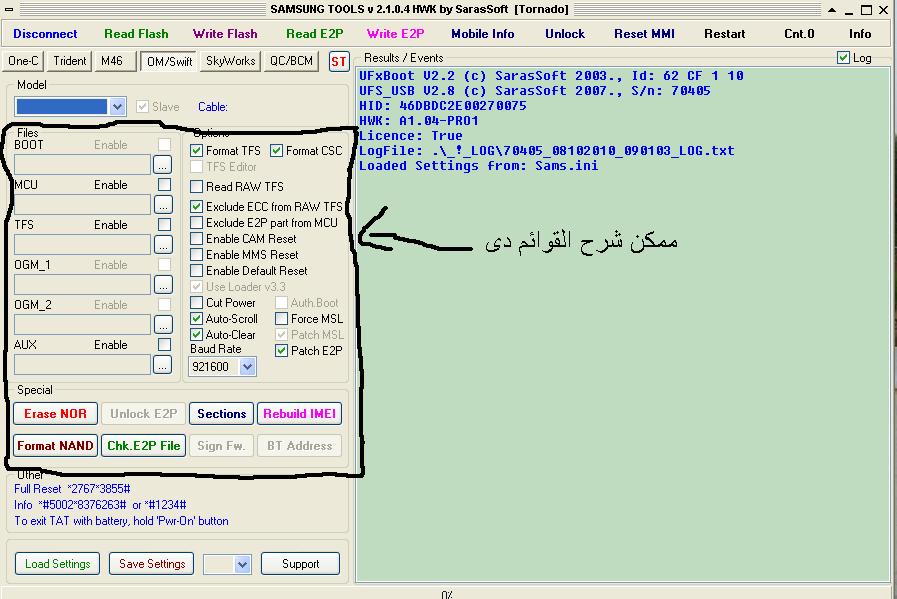Toggle Auto-Scroll checkbox
The width and height of the screenshot is (897, 599).
(x=196, y=319)
